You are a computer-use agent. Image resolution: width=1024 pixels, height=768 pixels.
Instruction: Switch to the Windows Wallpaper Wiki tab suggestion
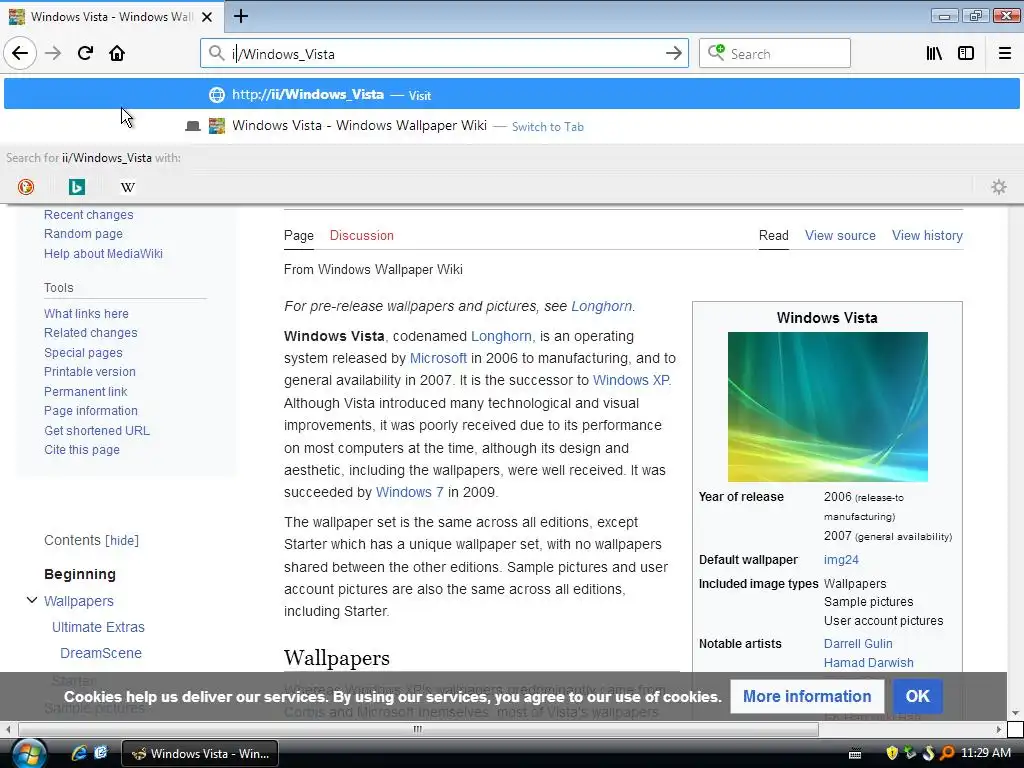(511, 126)
